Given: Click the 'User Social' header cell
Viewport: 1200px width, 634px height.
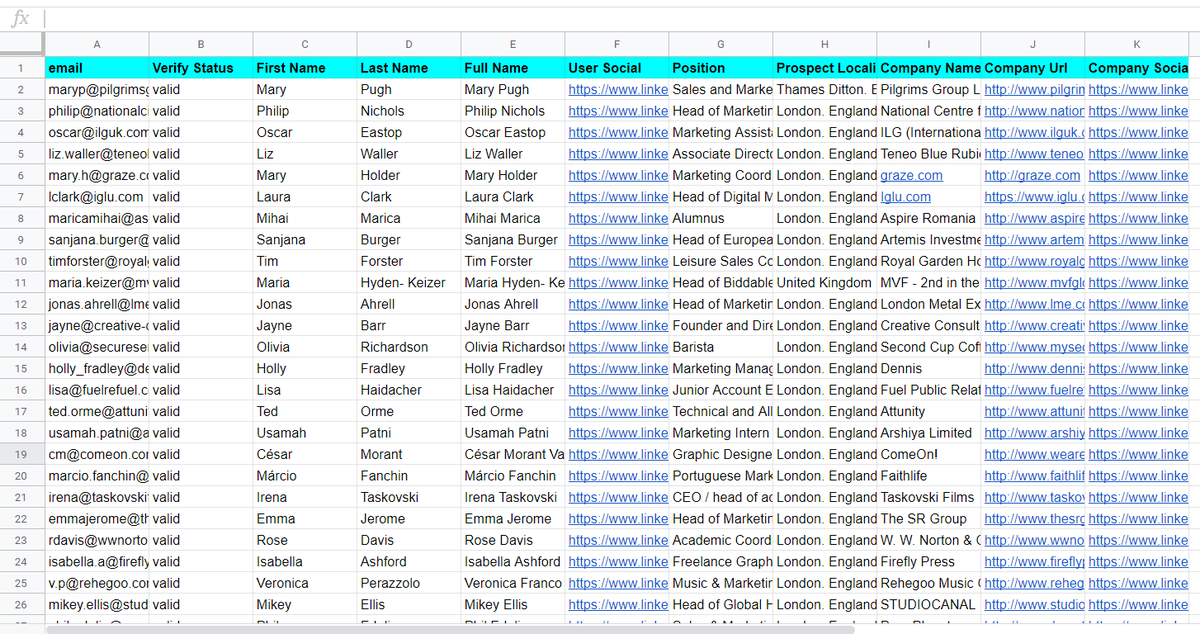Looking at the screenshot, I should 617,68.
